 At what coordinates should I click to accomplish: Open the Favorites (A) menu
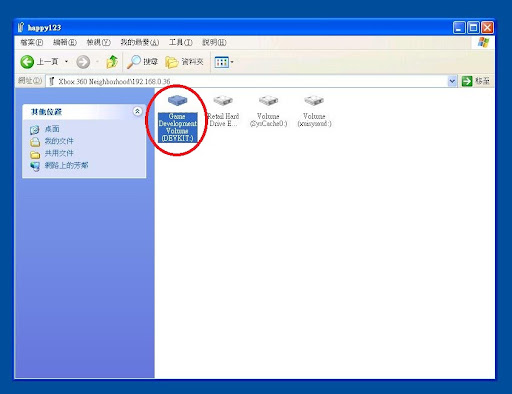(x=140, y=42)
